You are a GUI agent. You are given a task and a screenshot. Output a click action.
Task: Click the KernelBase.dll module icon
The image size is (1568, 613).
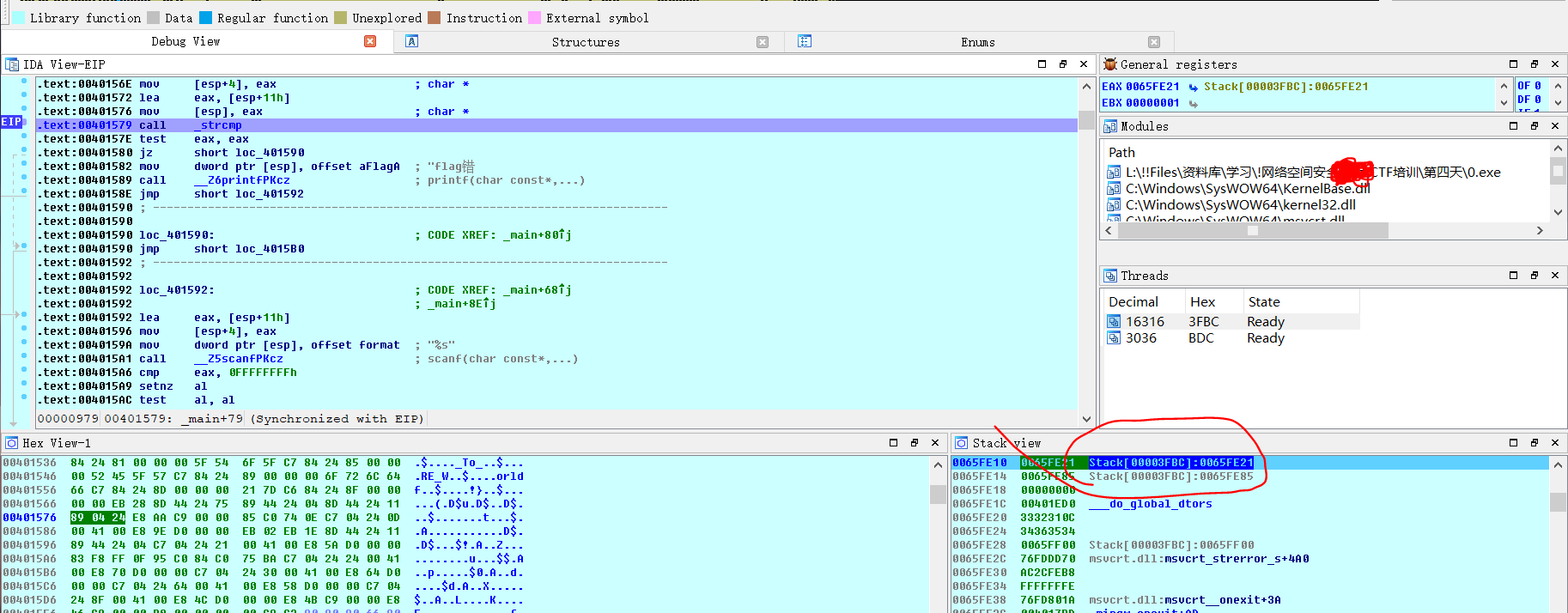[1114, 189]
